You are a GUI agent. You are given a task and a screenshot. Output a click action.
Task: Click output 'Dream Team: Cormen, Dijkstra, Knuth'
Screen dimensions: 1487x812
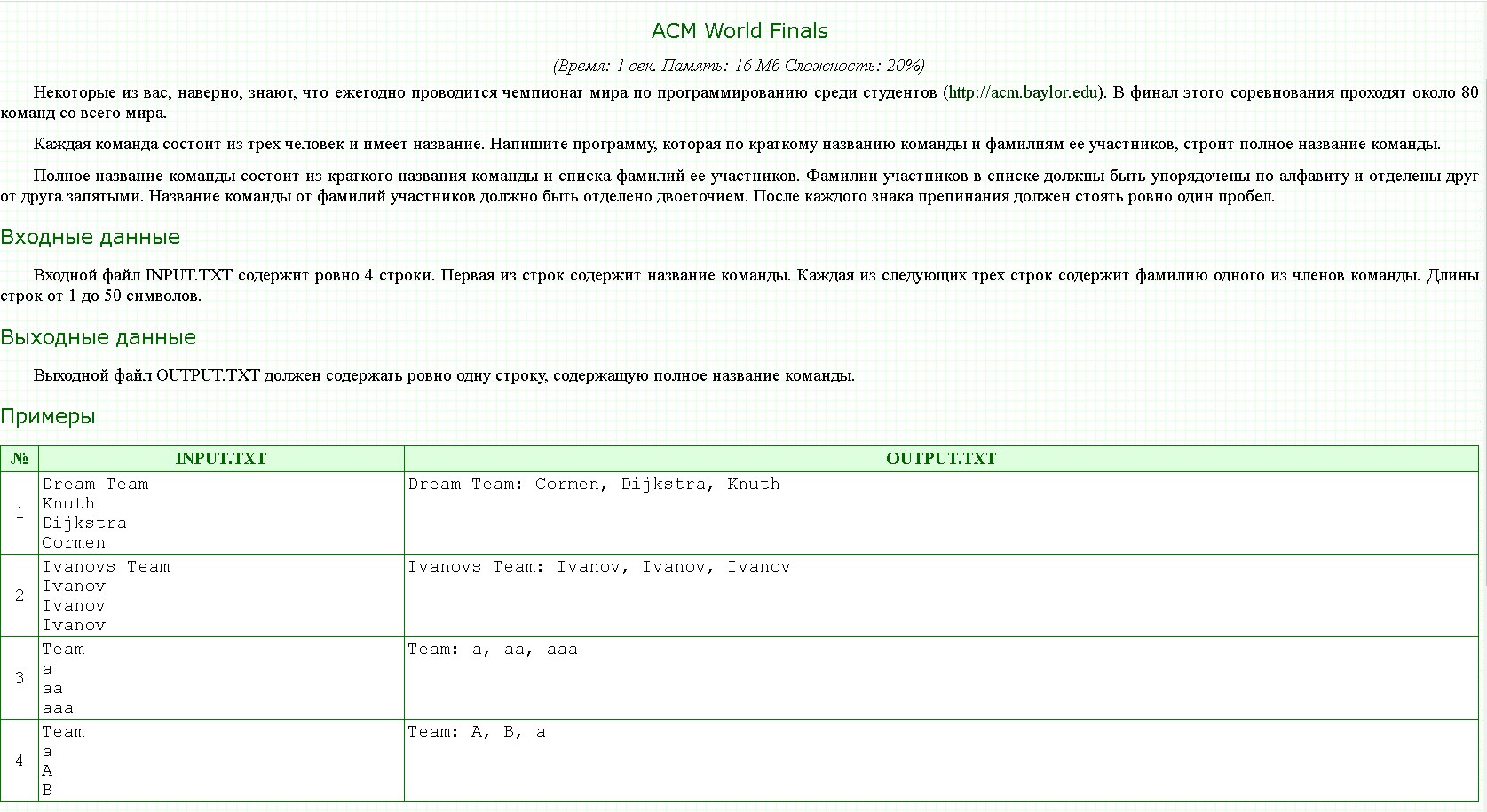point(594,484)
